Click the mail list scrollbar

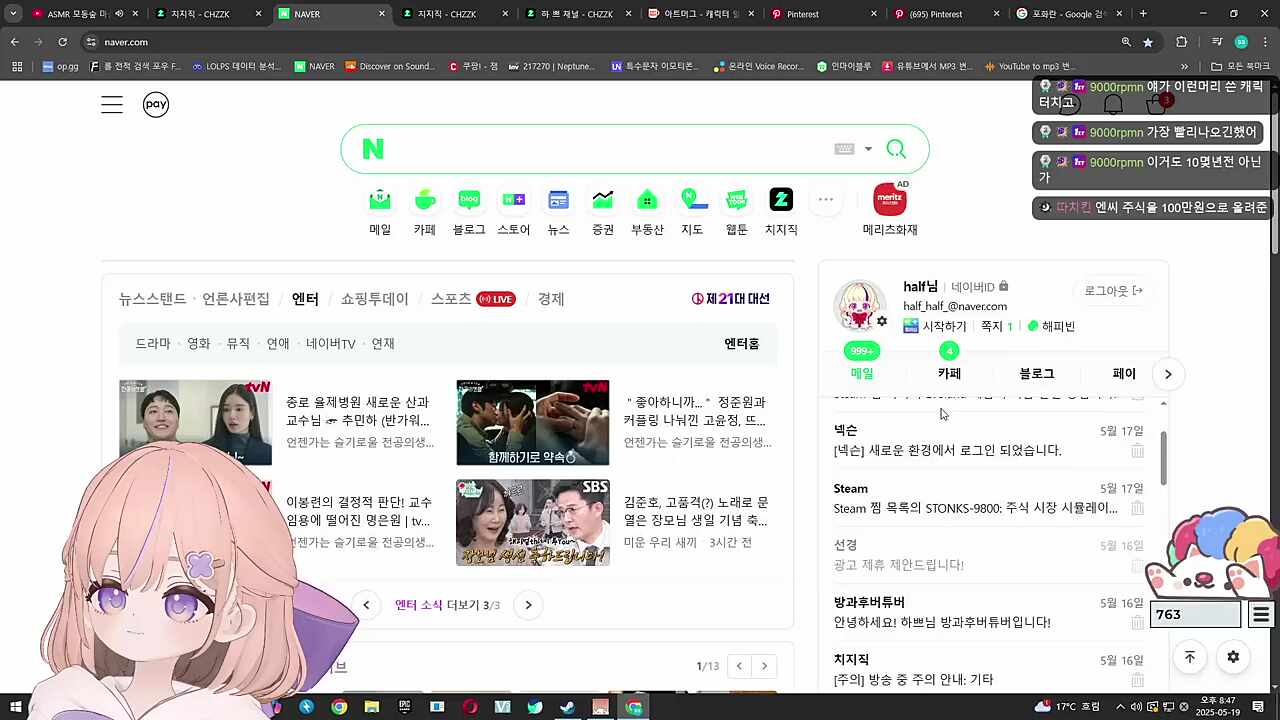(1163, 459)
